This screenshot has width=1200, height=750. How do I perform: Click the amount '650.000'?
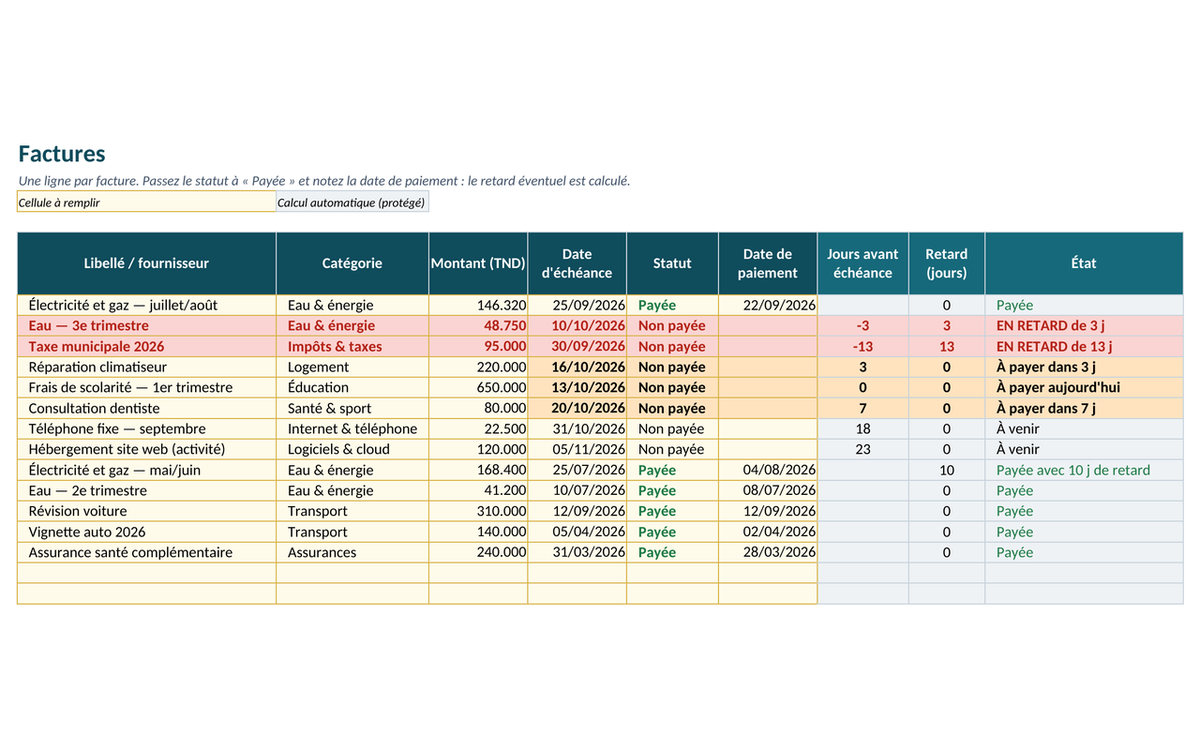tap(478, 387)
